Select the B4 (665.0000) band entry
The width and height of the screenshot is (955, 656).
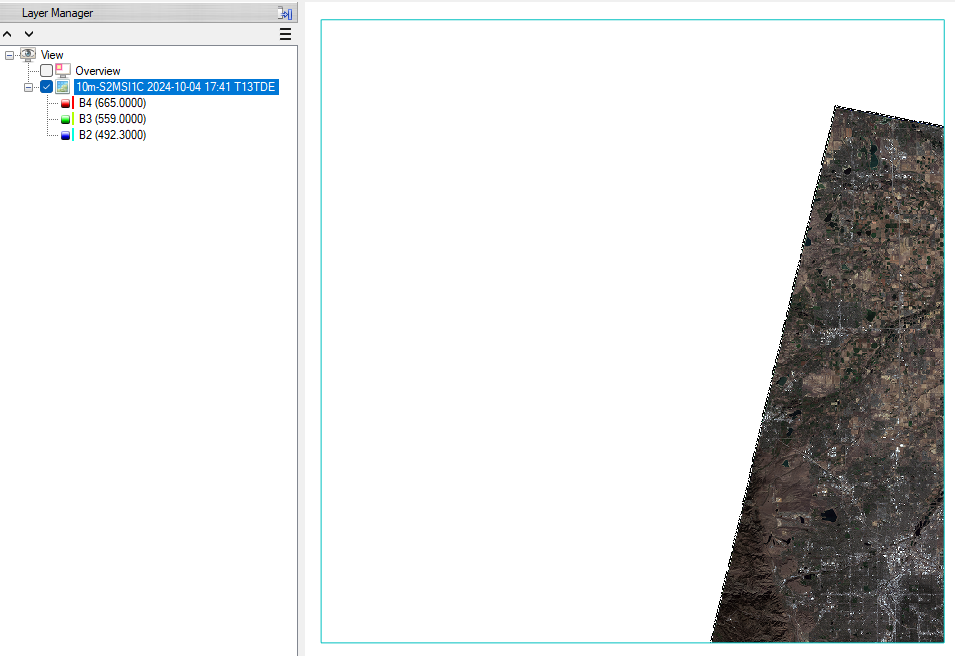point(112,103)
